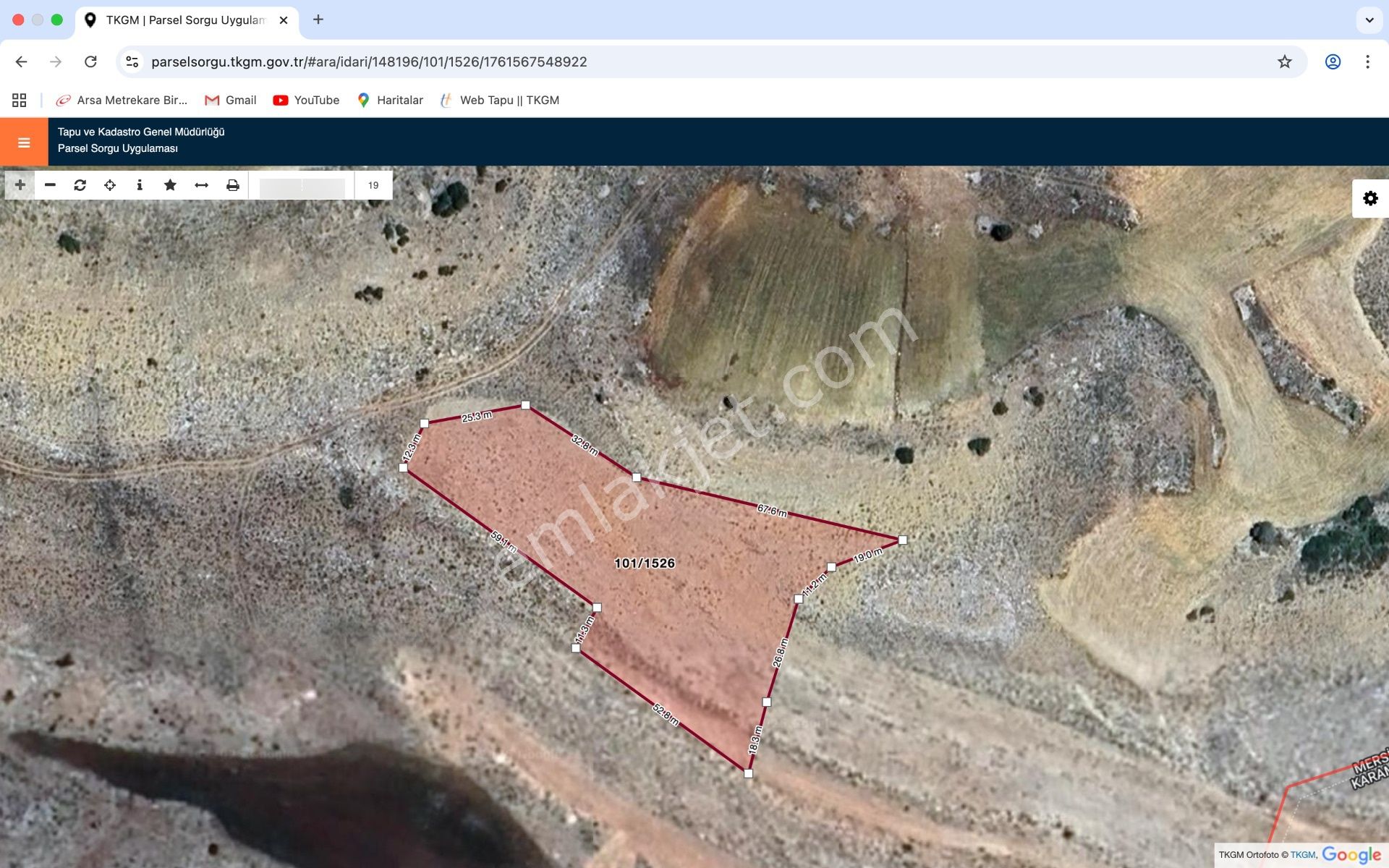The image size is (1389, 868).
Task: Open Web Tapu || TKGM bookmark
Action: click(x=500, y=101)
